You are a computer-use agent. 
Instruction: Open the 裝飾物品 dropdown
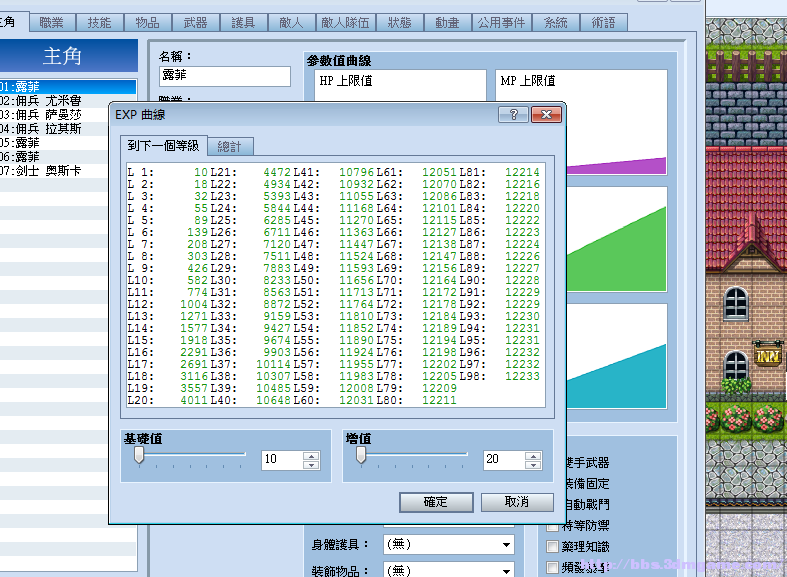[x=449, y=570]
